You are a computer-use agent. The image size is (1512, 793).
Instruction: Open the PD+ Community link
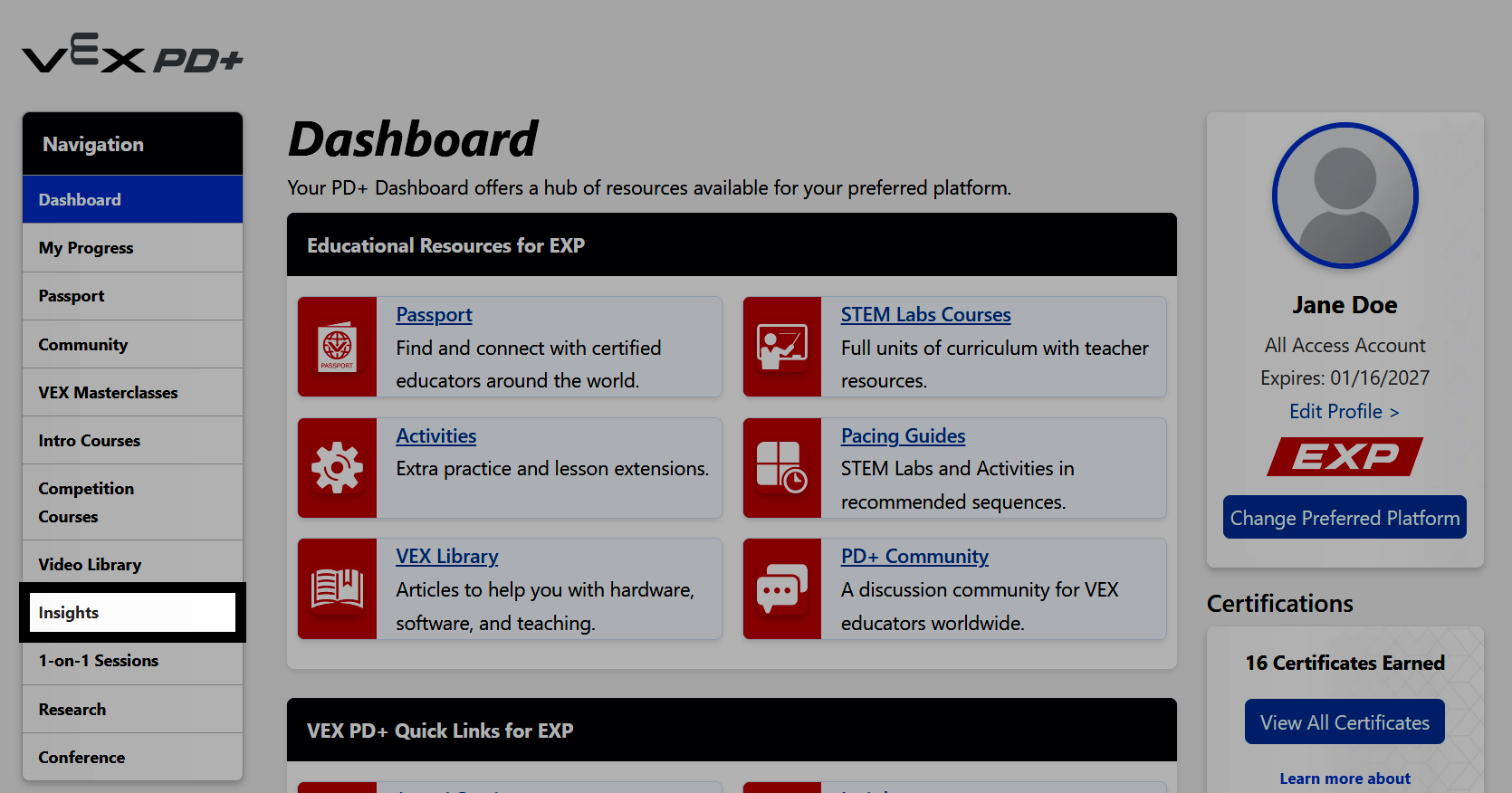pos(914,556)
